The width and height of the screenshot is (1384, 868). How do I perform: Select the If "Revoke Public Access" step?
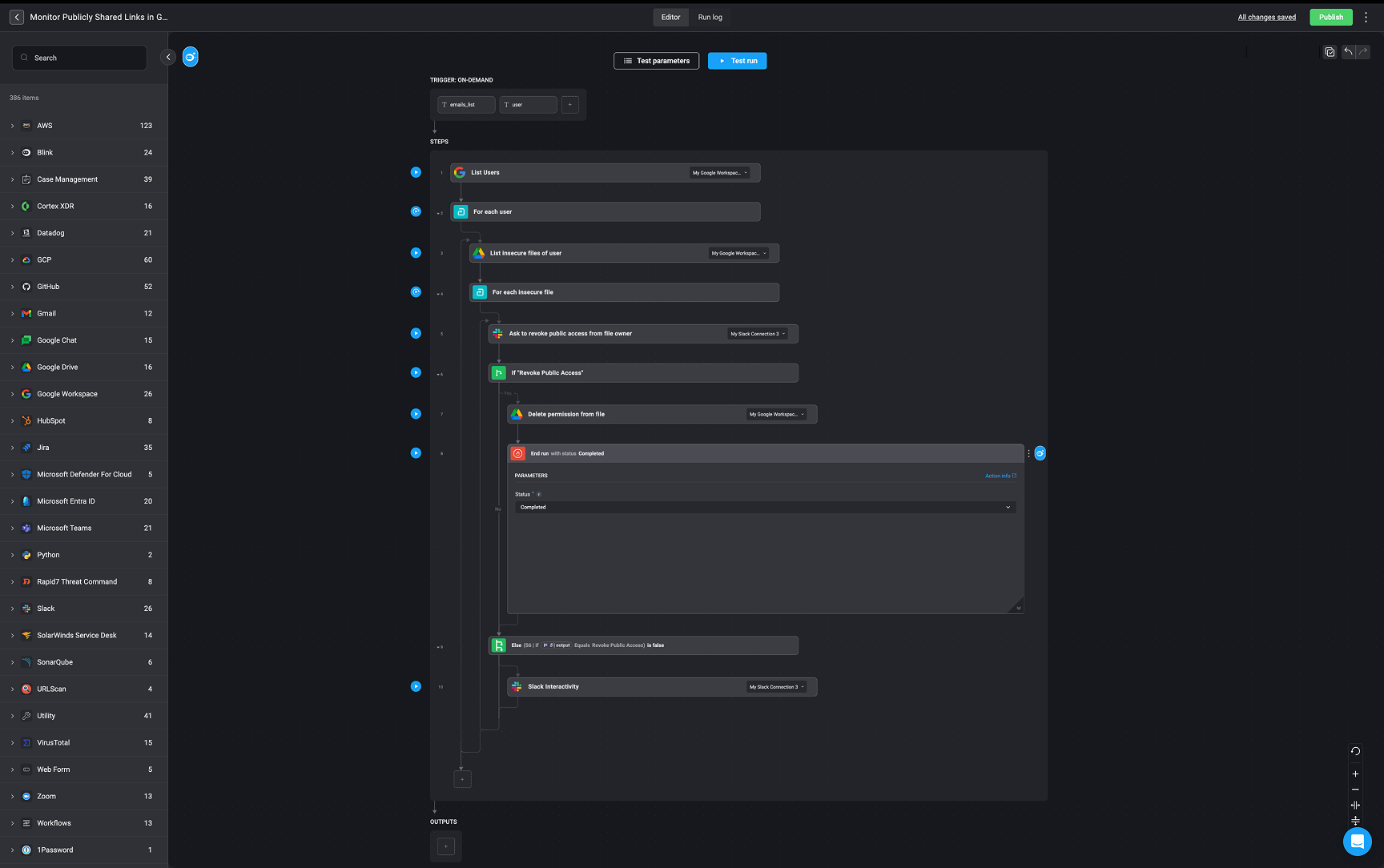(643, 372)
